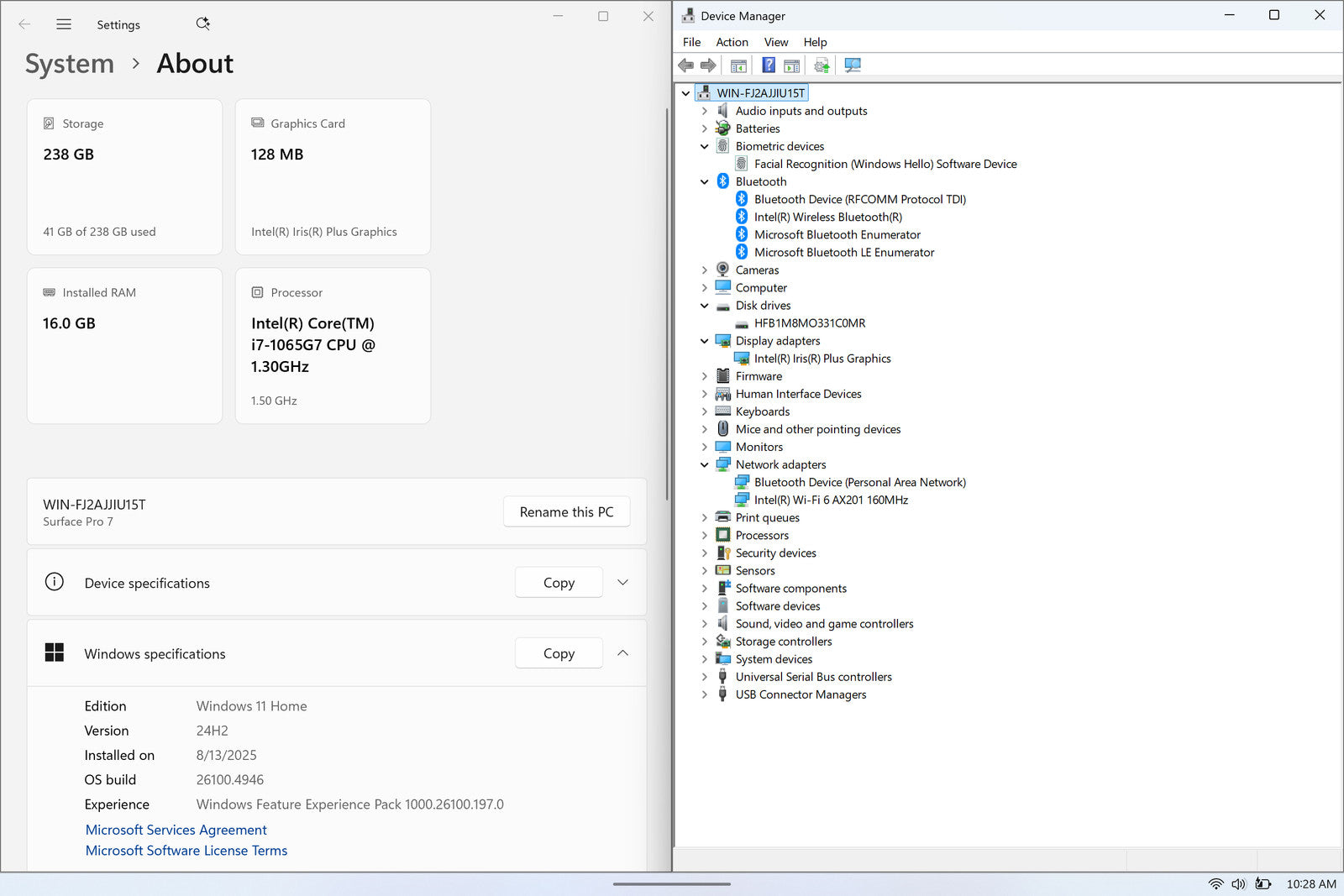The image size is (1344, 896).
Task: Click the Update device driver toolbar icon
Action: 822,65
